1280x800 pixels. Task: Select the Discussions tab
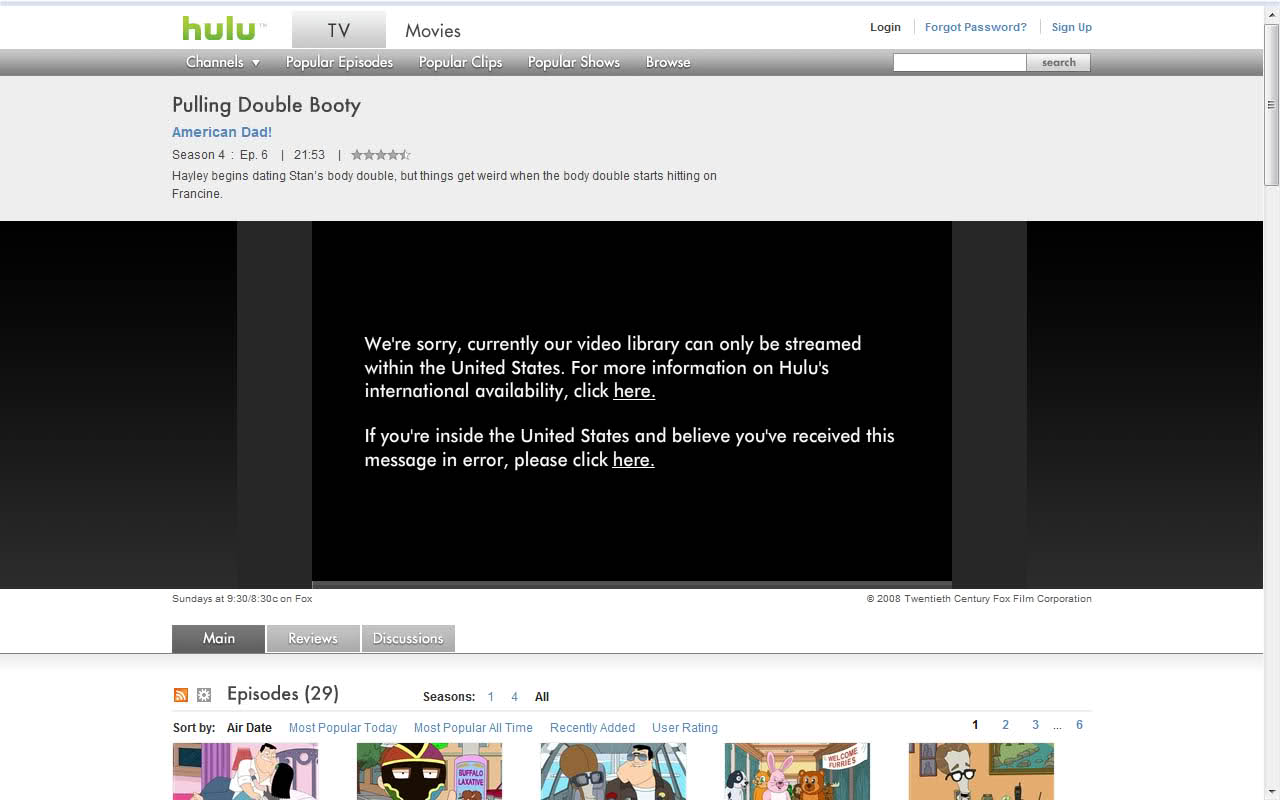[408, 638]
